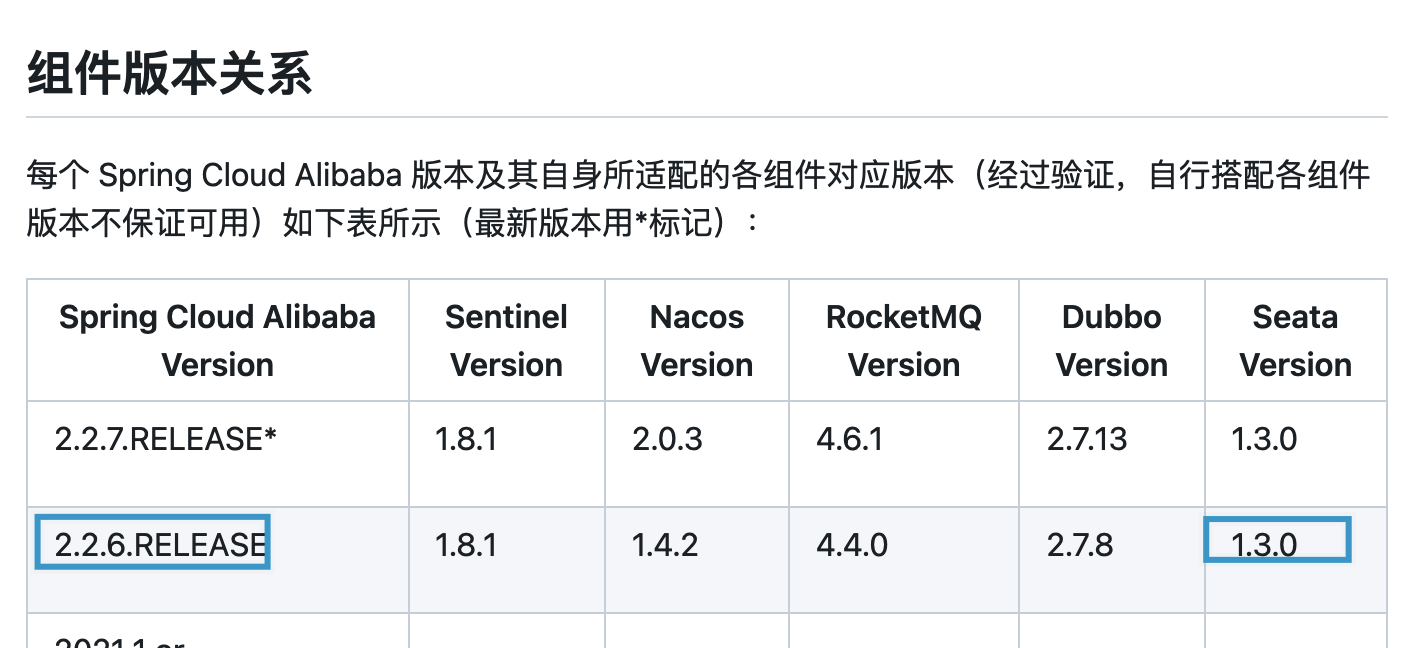Click the RocketMQ Version column header
This screenshot has height=648, width=1410.
903,341
